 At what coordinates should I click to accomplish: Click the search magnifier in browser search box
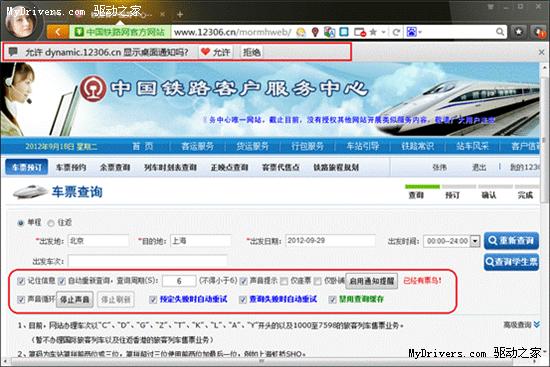point(500,32)
